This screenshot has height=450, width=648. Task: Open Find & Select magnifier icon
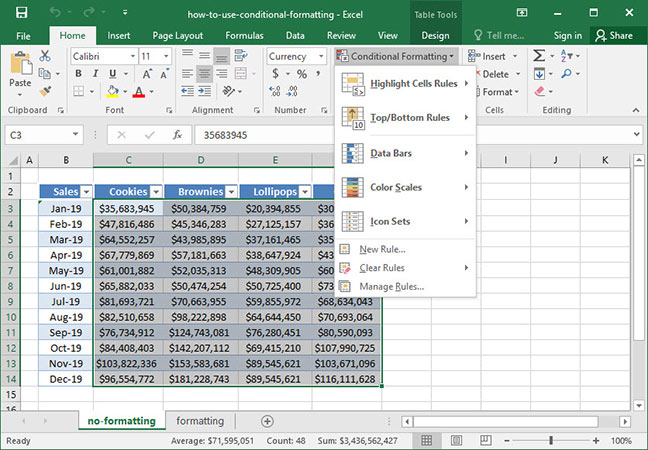tap(566, 74)
